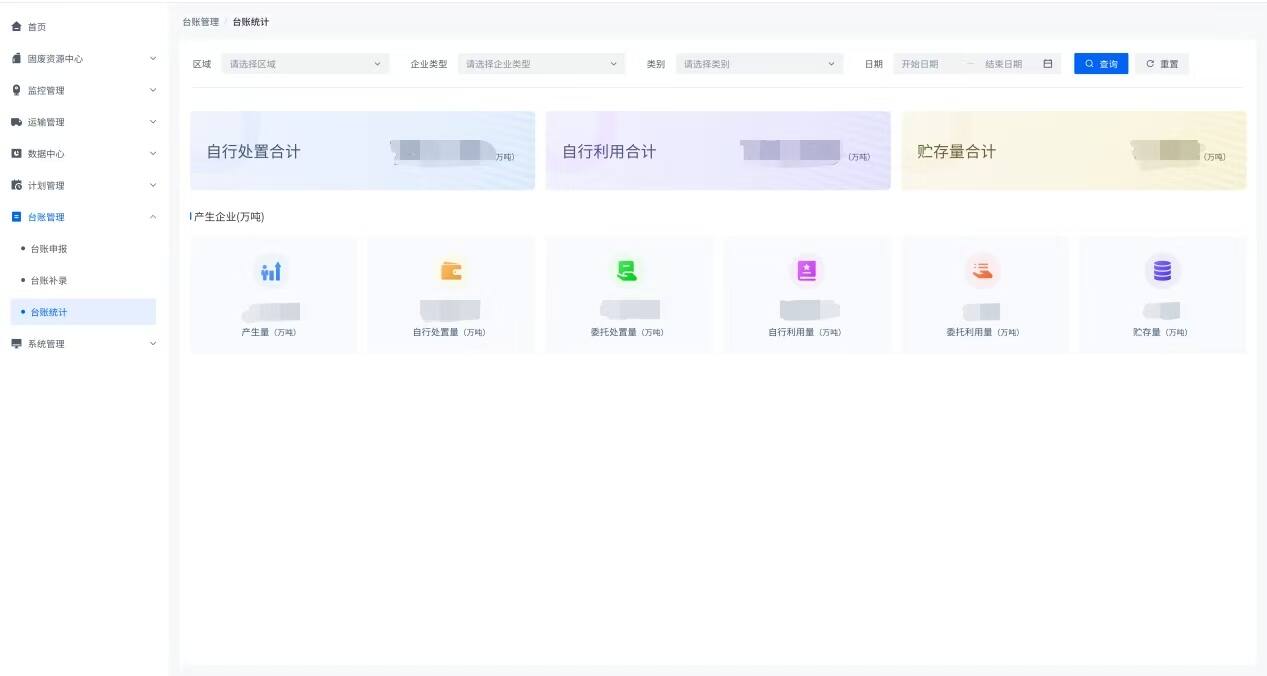1267x676 pixels.
Task: Click the calendar icon in date range field
Action: 1047,64
